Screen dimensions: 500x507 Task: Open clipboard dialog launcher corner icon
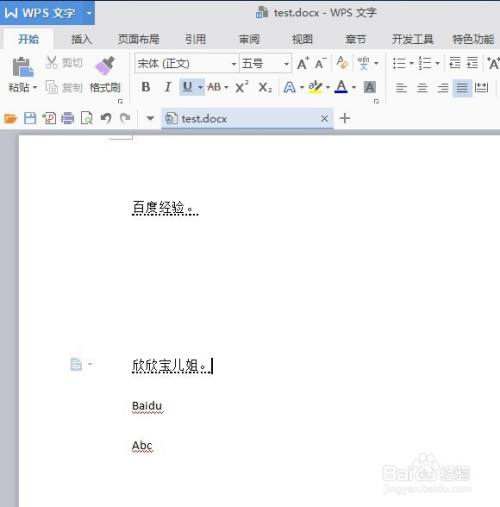click(x=120, y=101)
